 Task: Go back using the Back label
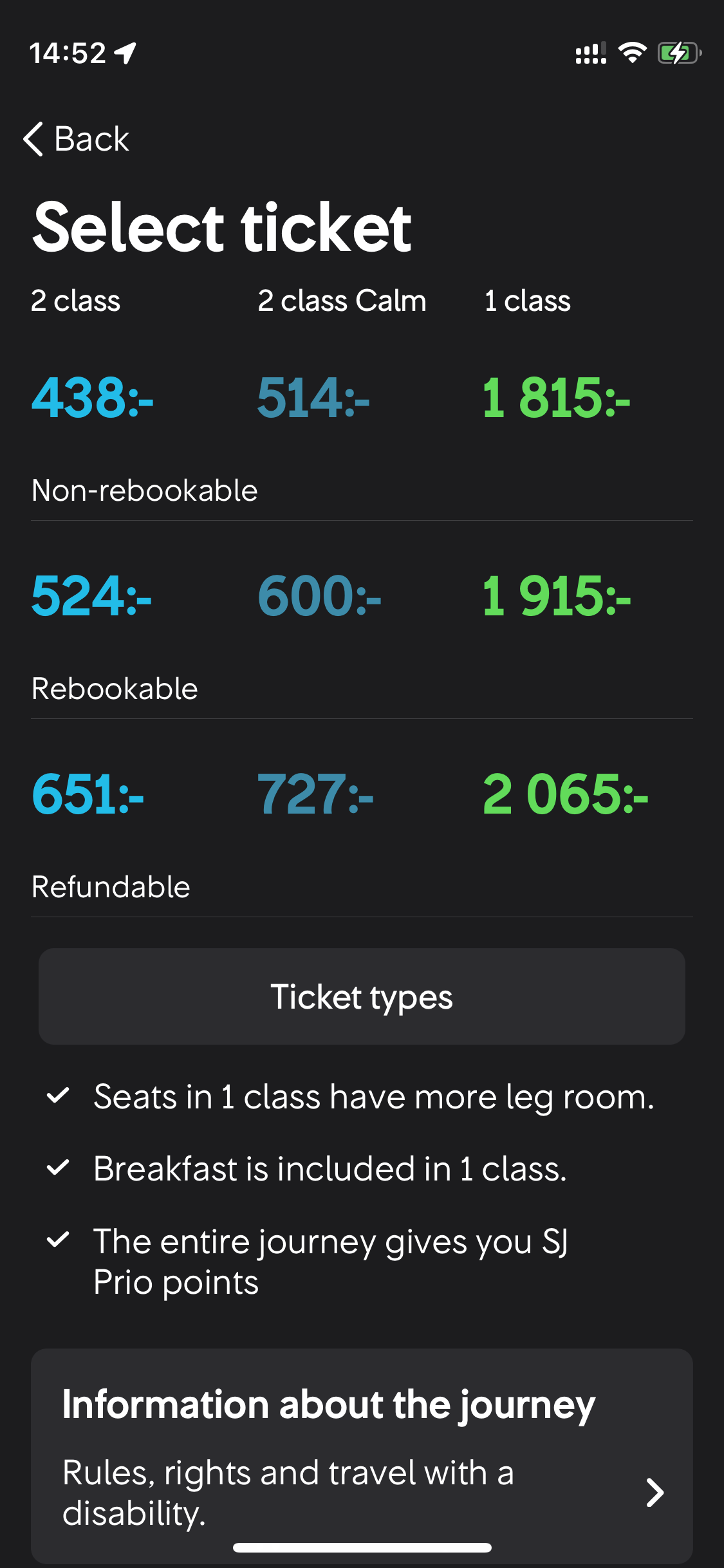tap(91, 139)
